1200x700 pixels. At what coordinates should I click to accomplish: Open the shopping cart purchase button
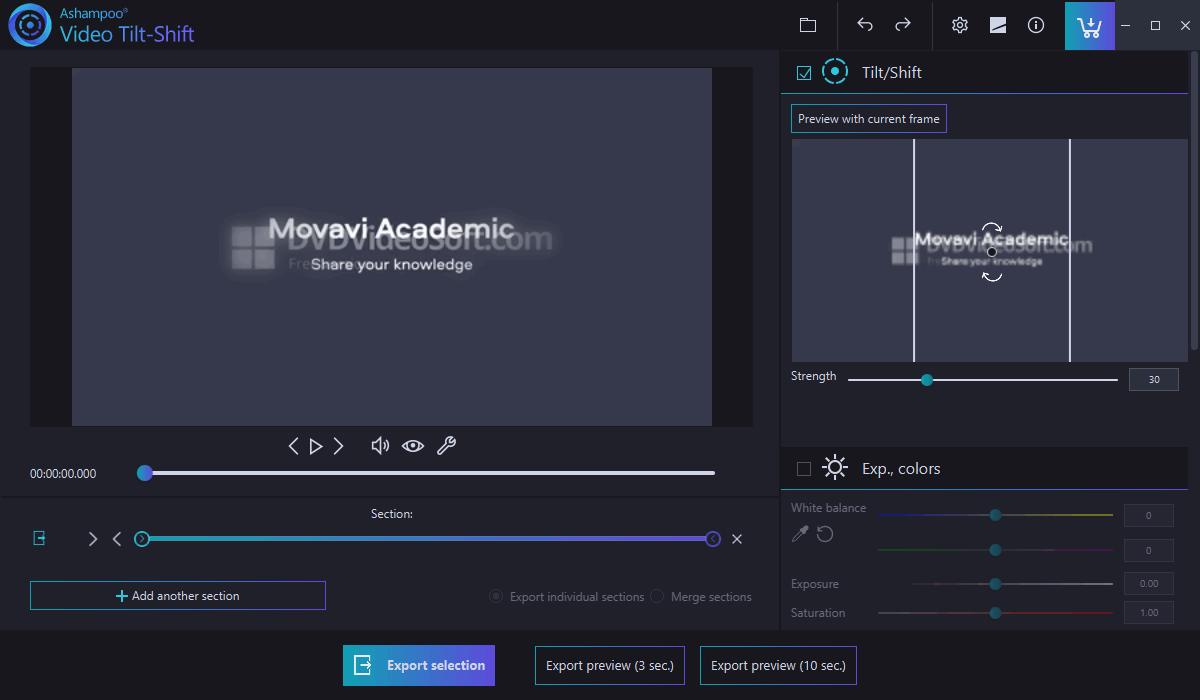(1090, 25)
